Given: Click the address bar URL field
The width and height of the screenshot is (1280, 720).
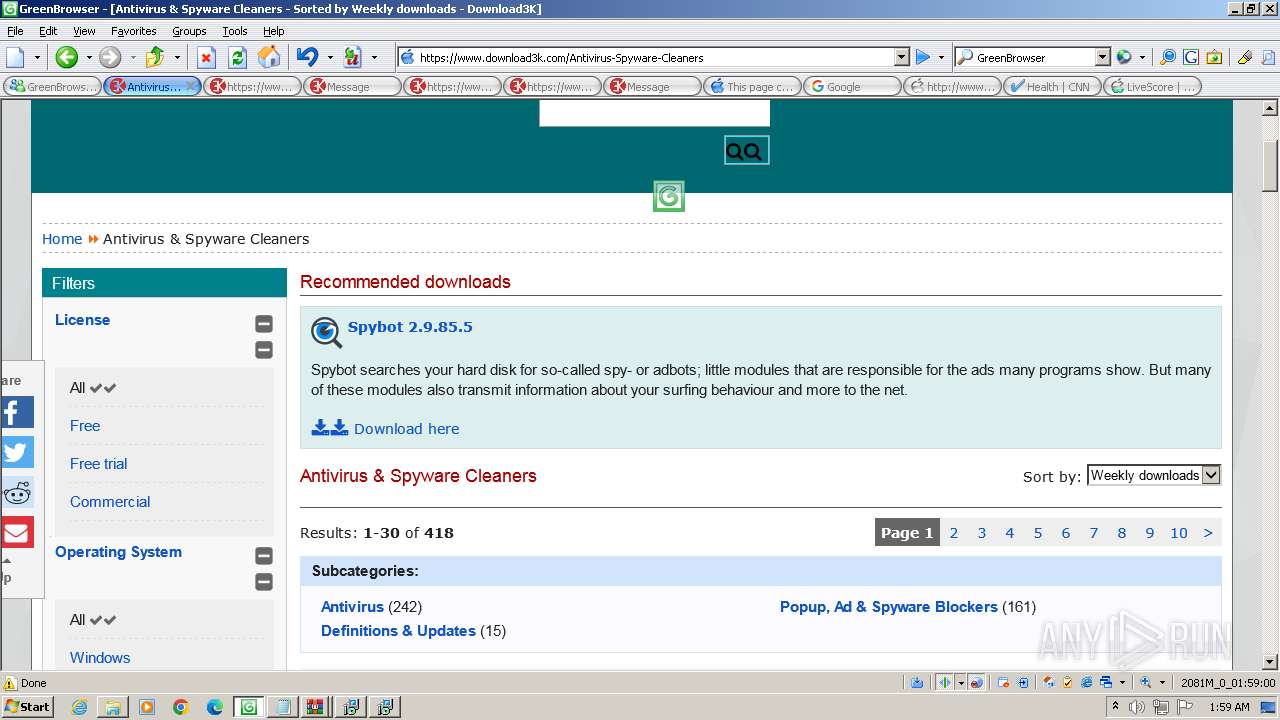Looking at the screenshot, I should [655, 58].
